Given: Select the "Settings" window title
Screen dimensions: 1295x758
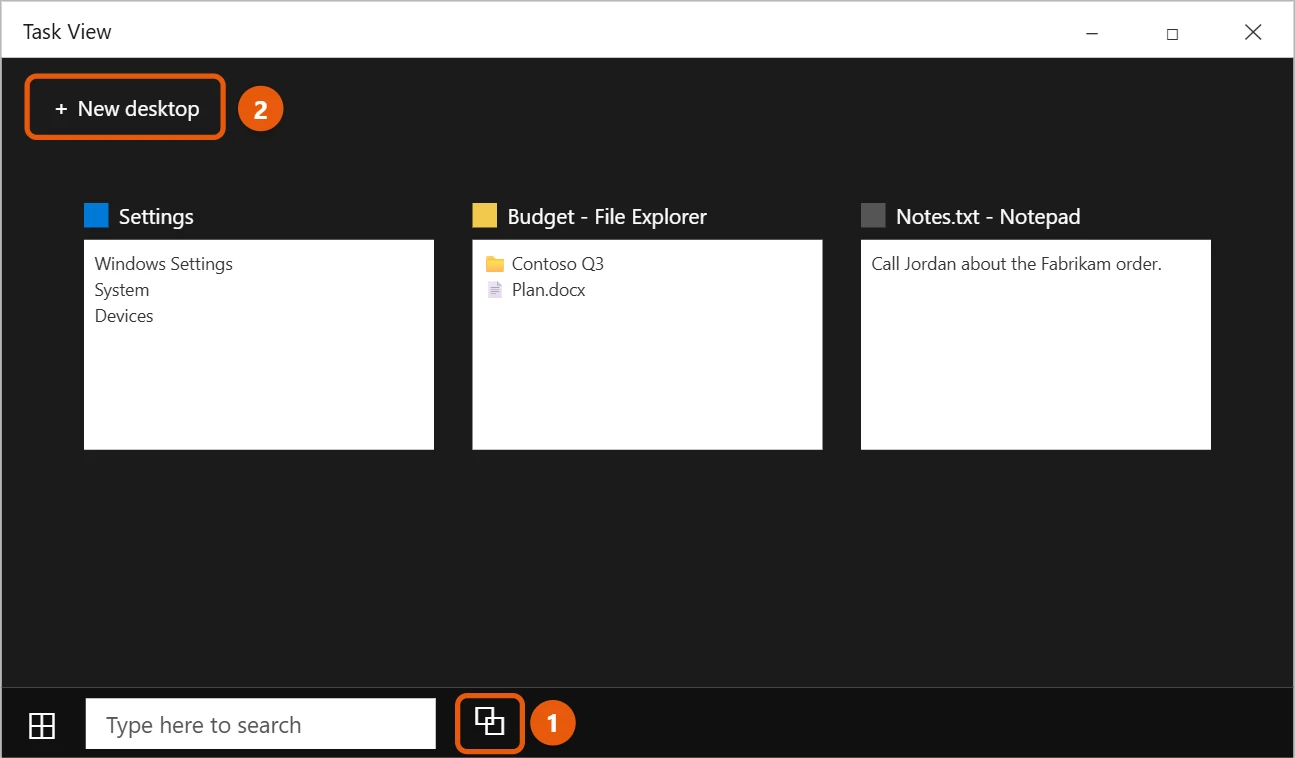Looking at the screenshot, I should [x=156, y=217].
